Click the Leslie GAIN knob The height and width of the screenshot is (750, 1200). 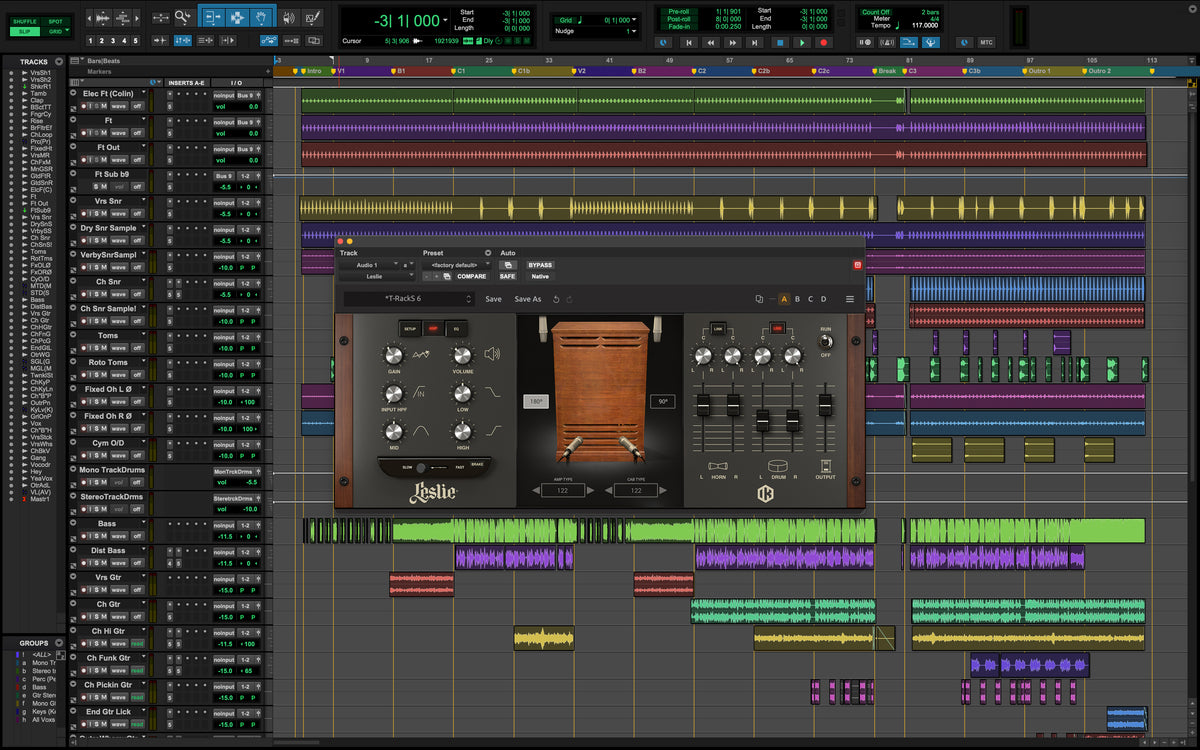[x=393, y=356]
